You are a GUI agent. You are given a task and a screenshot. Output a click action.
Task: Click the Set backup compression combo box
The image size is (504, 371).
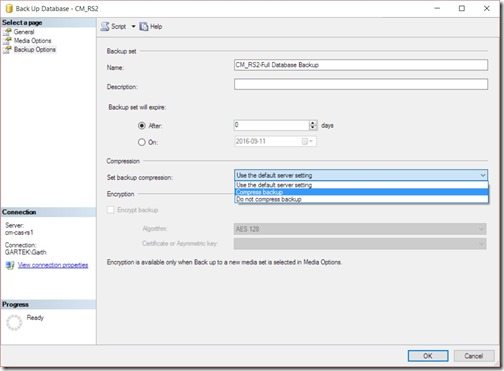coord(361,175)
